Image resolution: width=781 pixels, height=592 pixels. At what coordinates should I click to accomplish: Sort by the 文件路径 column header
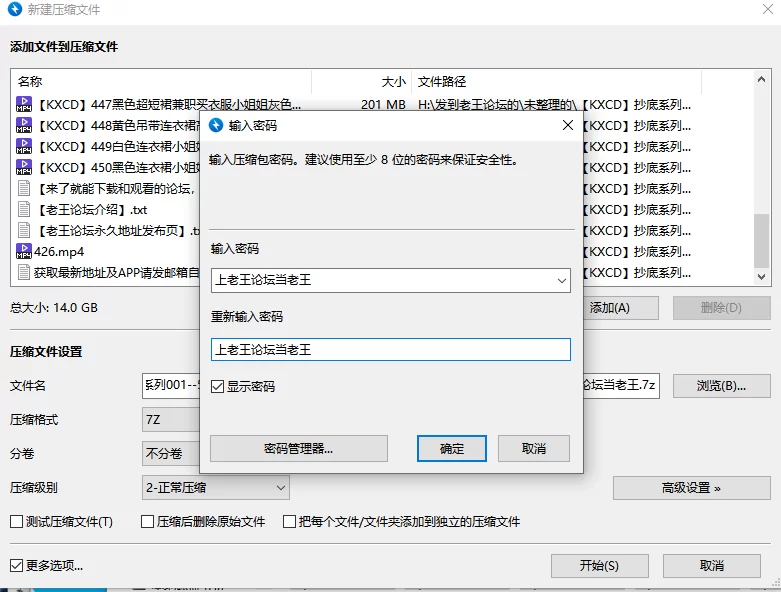click(556, 81)
